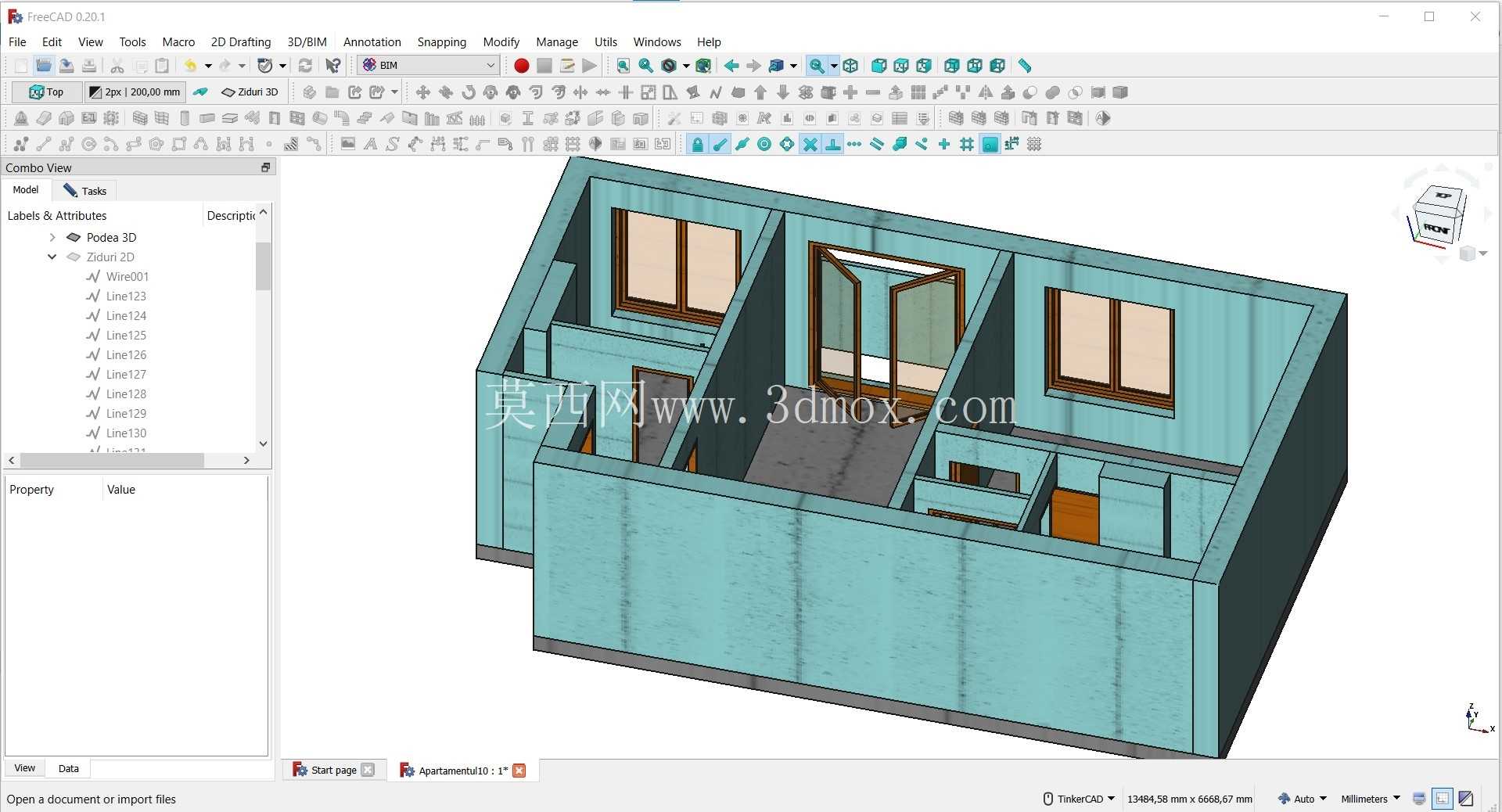This screenshot has width=1502, height=812.
Task: Click the Circle drawing tool icon
Action: [x=89, y=144]
